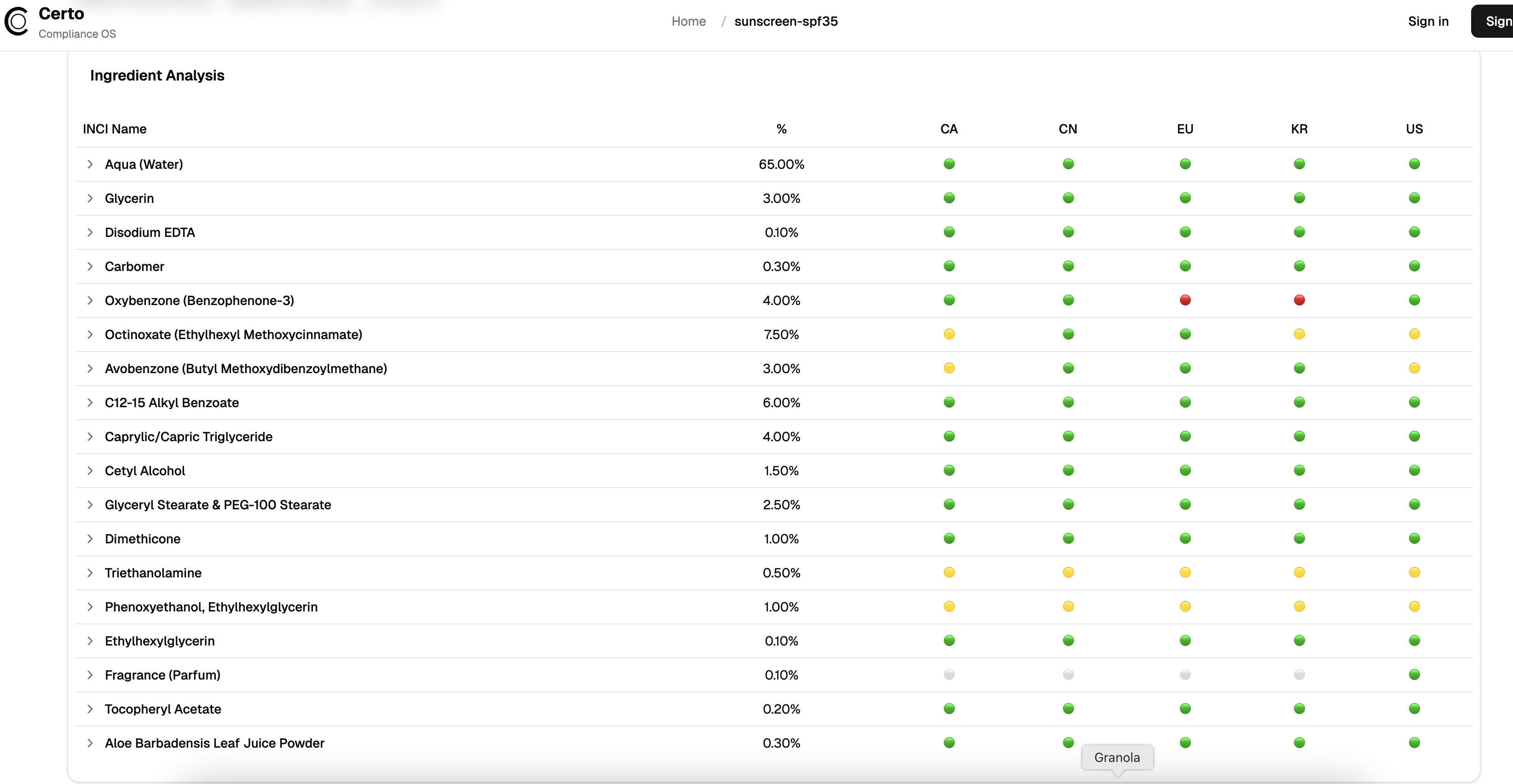Click Fragrance's gray EU status dot
The height and width of the screenshot is (784, 1513).
[1185, 675]
